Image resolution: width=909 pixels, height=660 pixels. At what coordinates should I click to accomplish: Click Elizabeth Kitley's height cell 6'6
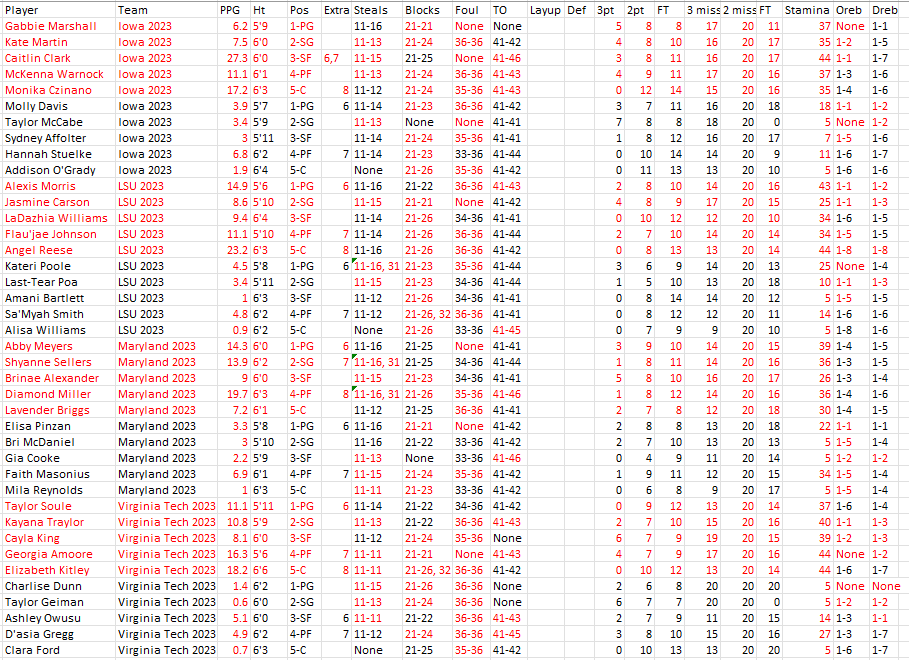(268, 570)
